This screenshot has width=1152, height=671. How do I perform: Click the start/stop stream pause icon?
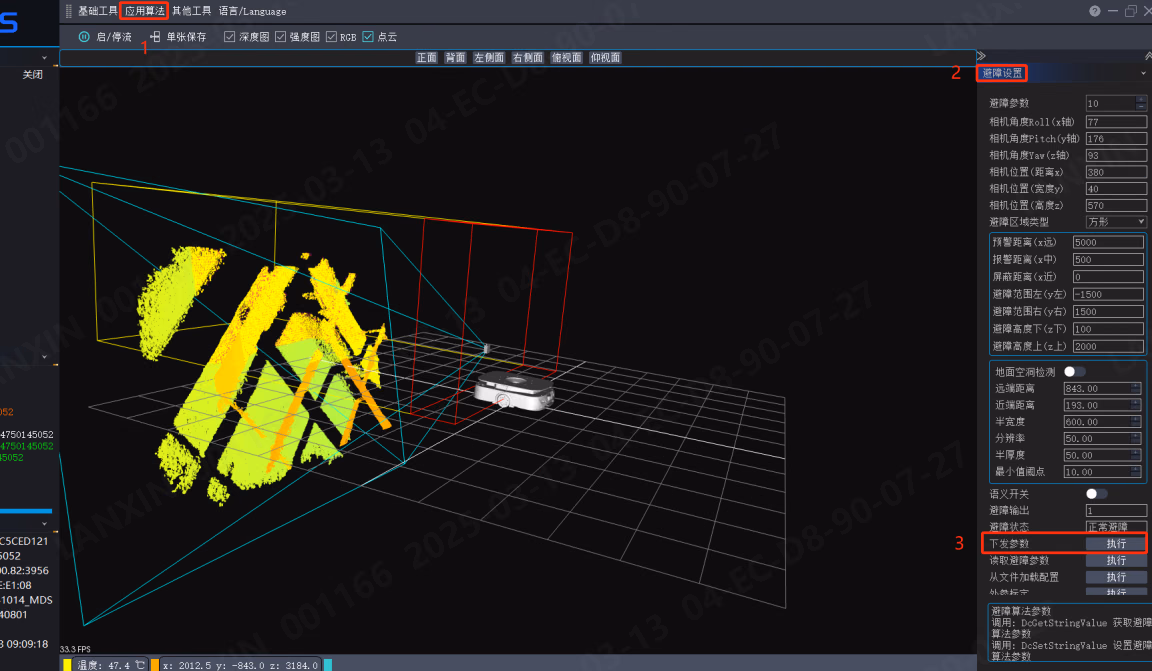click(x=84, y=37)
